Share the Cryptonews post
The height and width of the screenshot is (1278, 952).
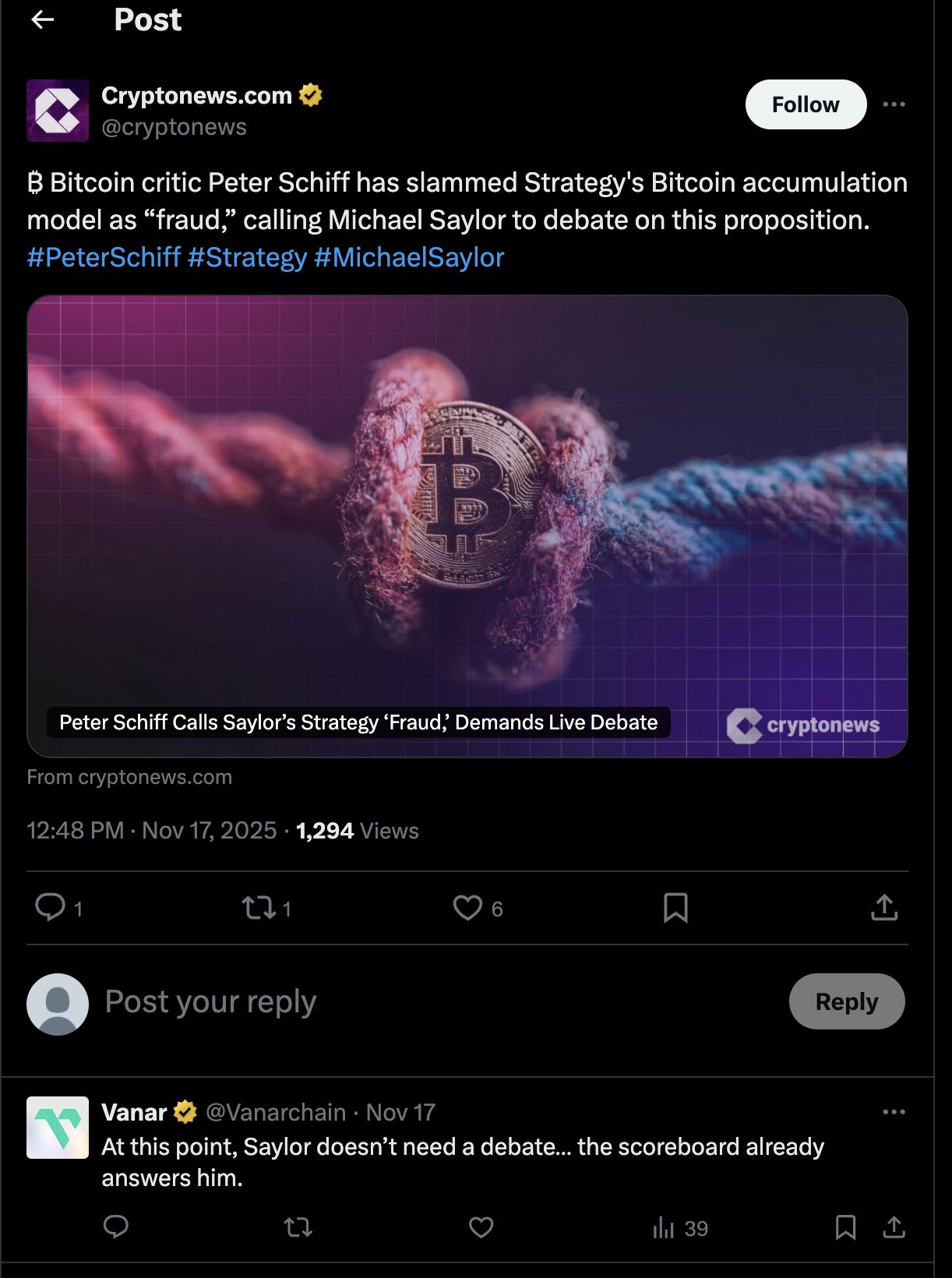pyautogui.click(x=884, y=907)
